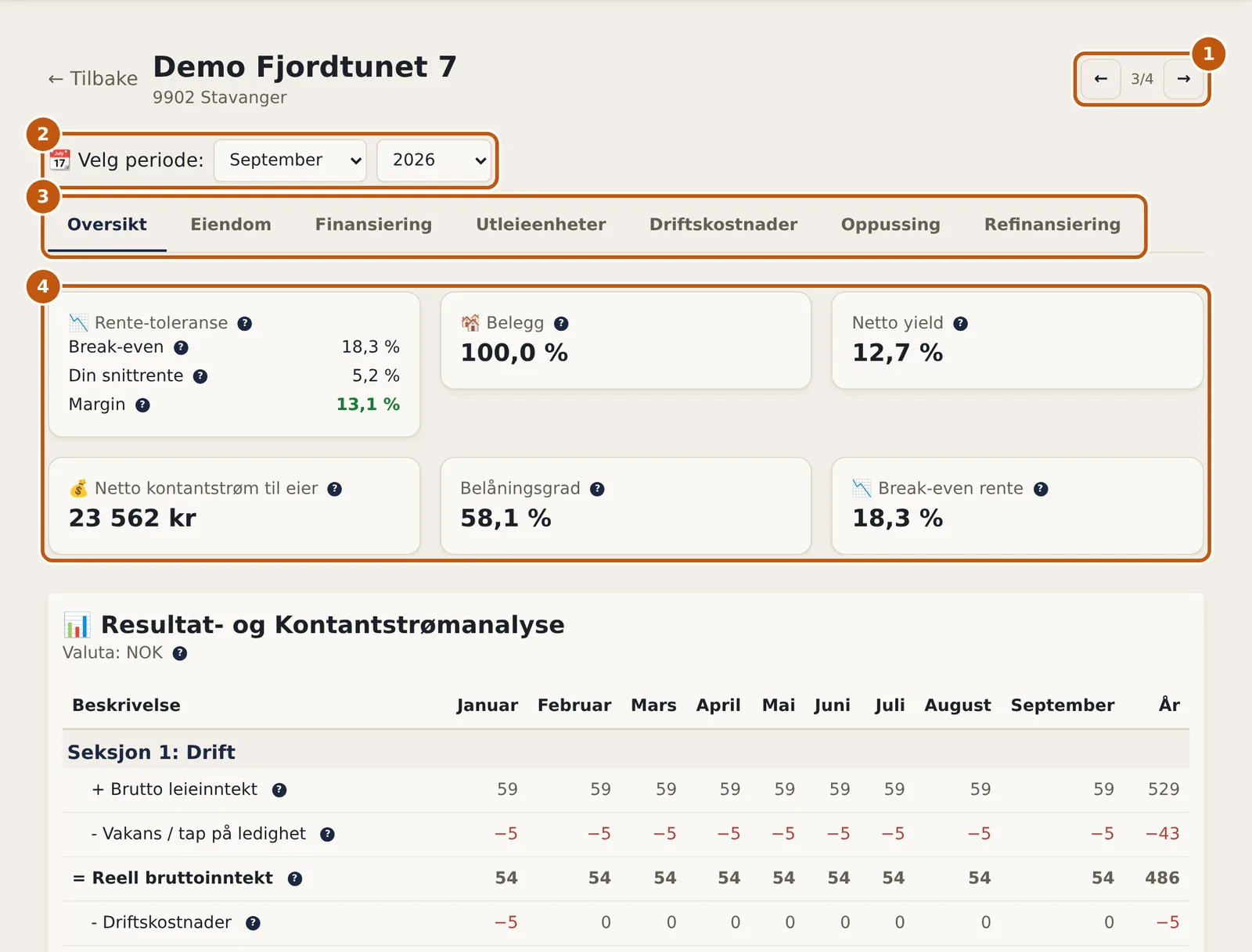Click the 3/4 property counter
The height and width of the screenshot is (952, 1252).
(x=1142, y=79)
